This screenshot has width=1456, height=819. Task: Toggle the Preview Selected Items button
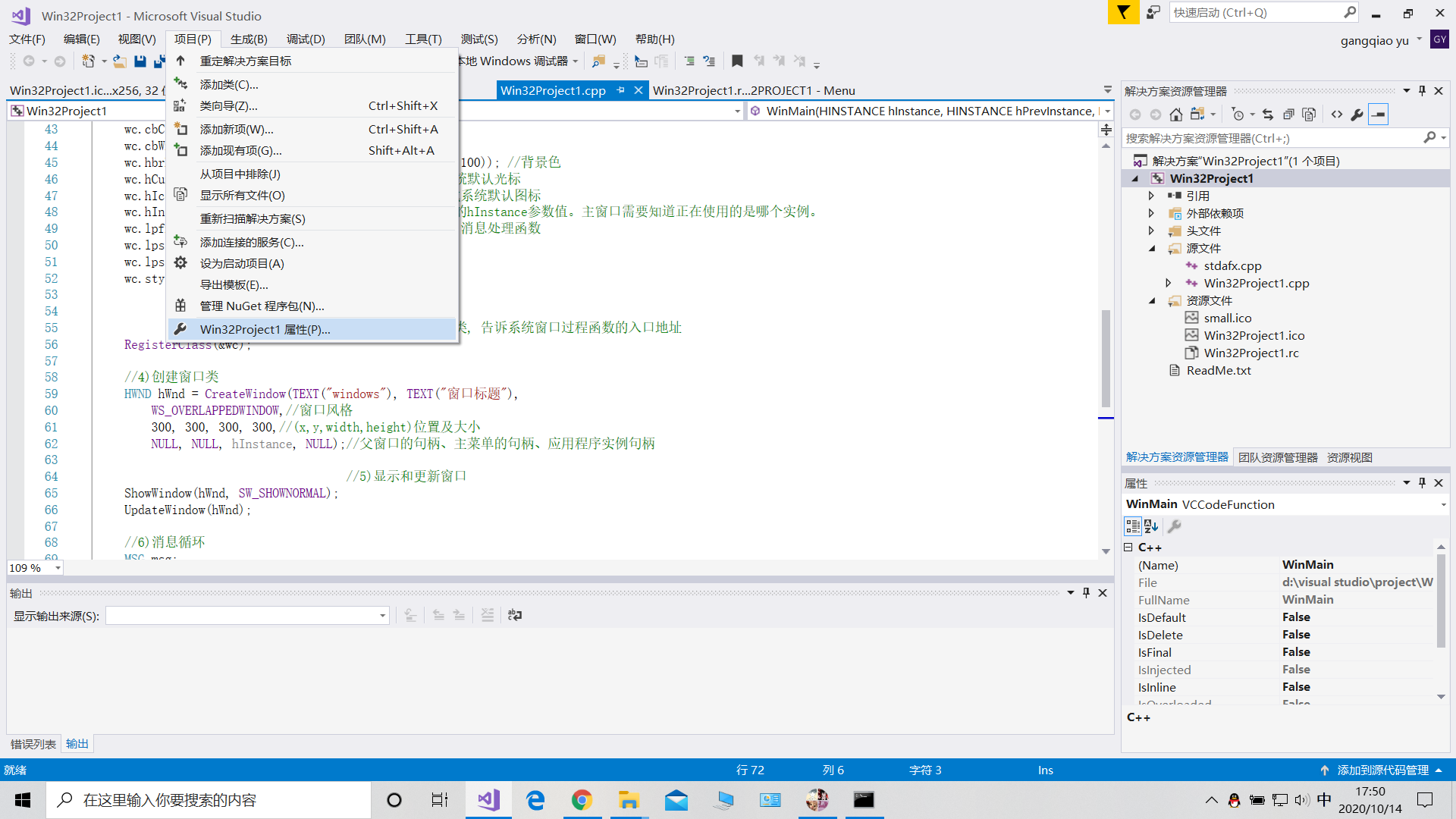coord(1378,115)
